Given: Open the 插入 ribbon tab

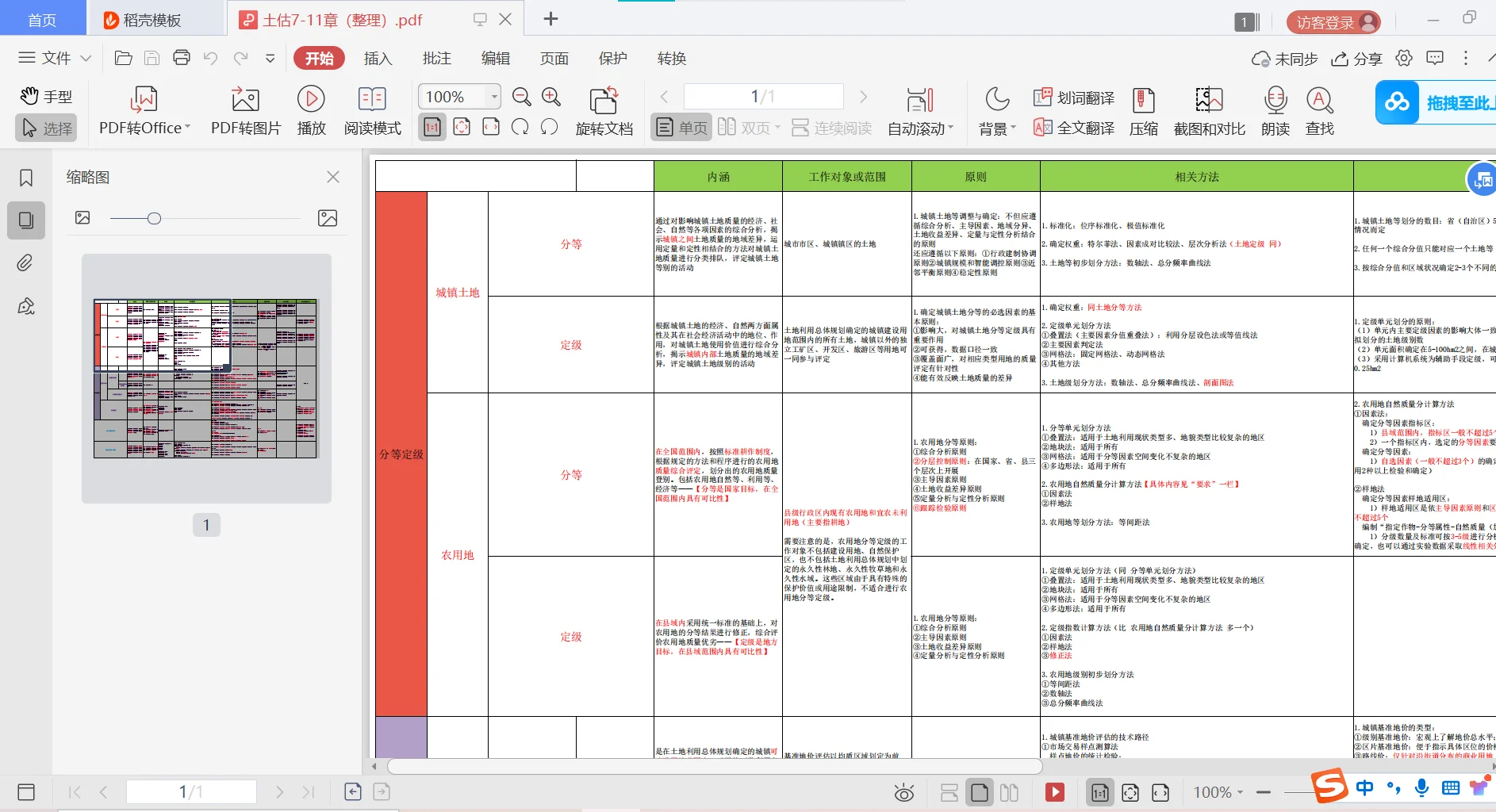Looking at the screenshot, I should (378, 58).
